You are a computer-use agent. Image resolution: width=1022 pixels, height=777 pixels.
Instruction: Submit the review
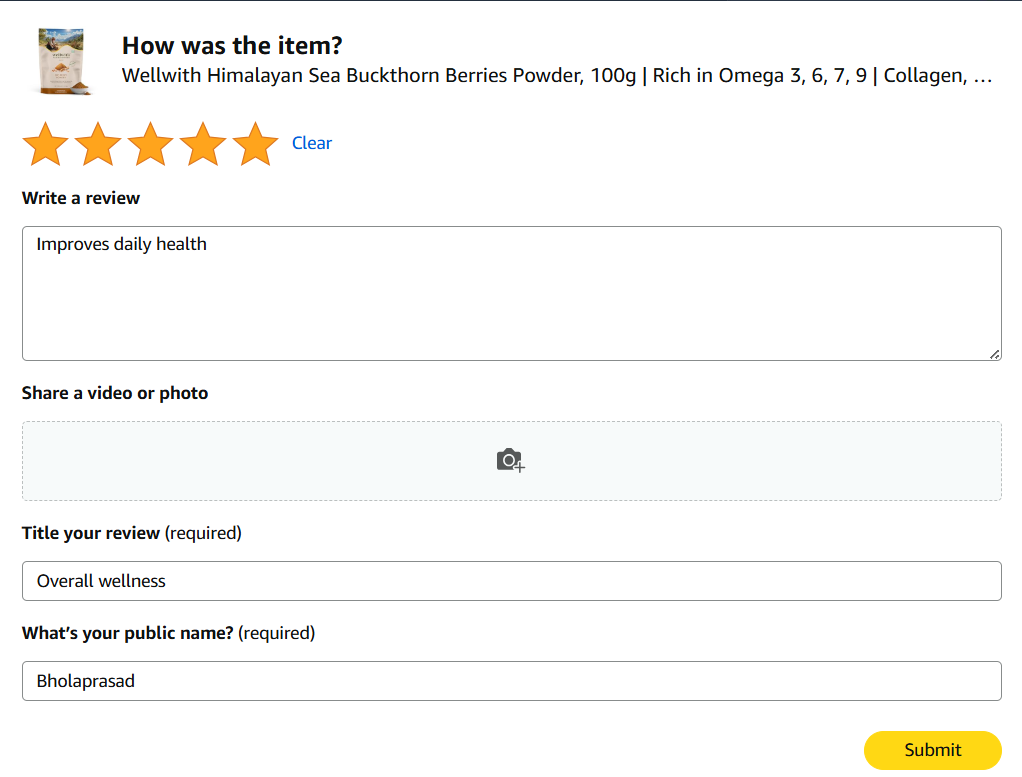932,750
